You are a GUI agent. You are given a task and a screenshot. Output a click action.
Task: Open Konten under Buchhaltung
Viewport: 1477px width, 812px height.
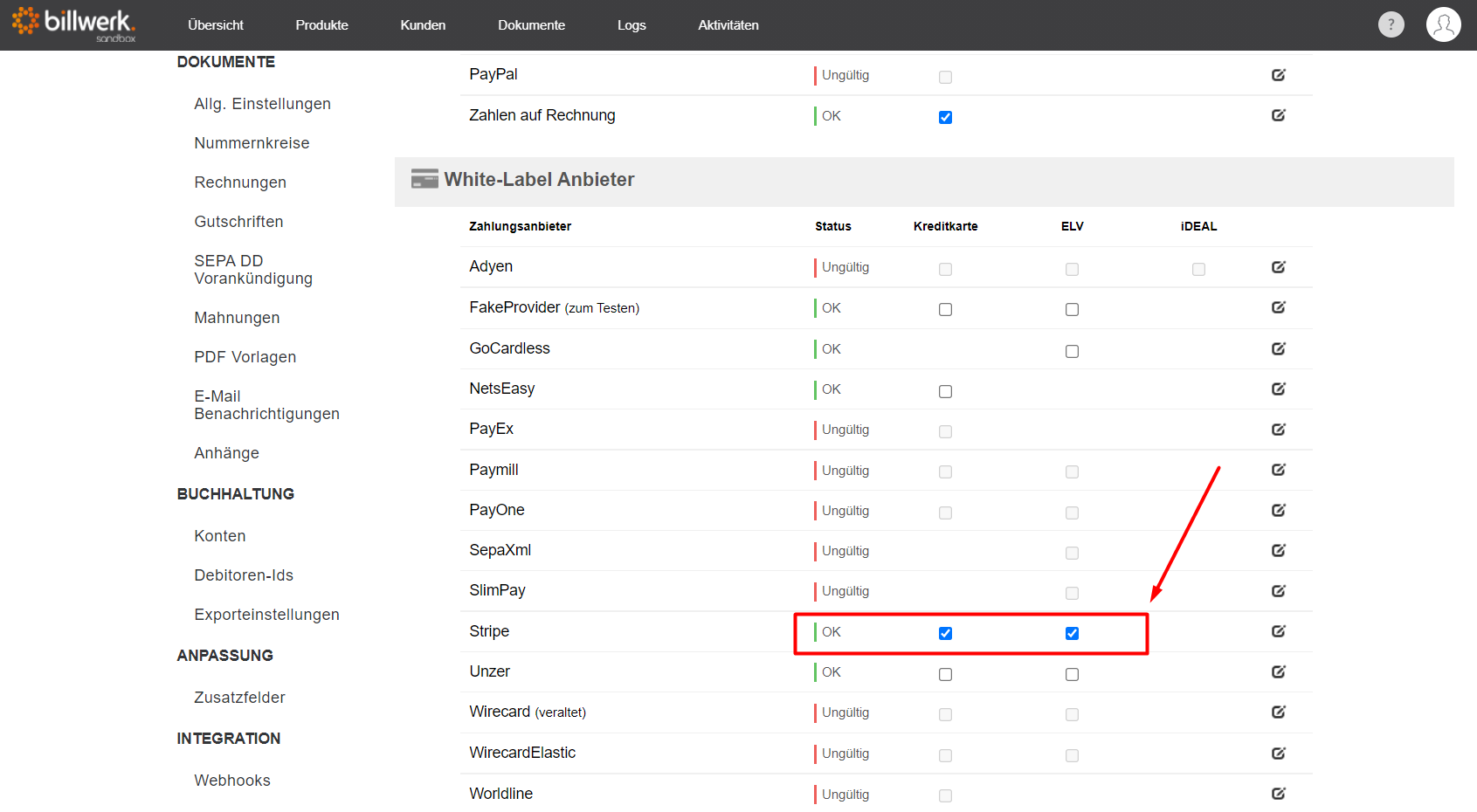[x=220, y=536]
